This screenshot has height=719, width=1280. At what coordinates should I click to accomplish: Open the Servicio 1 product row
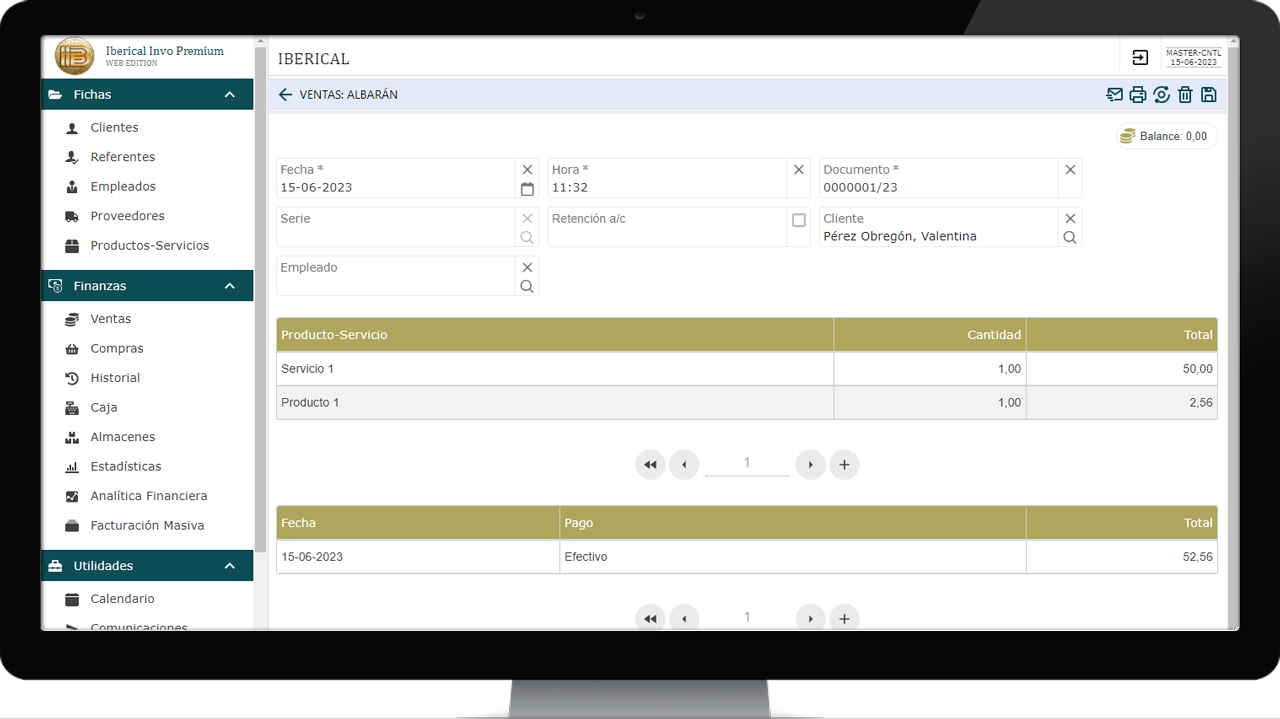point(554,369)
